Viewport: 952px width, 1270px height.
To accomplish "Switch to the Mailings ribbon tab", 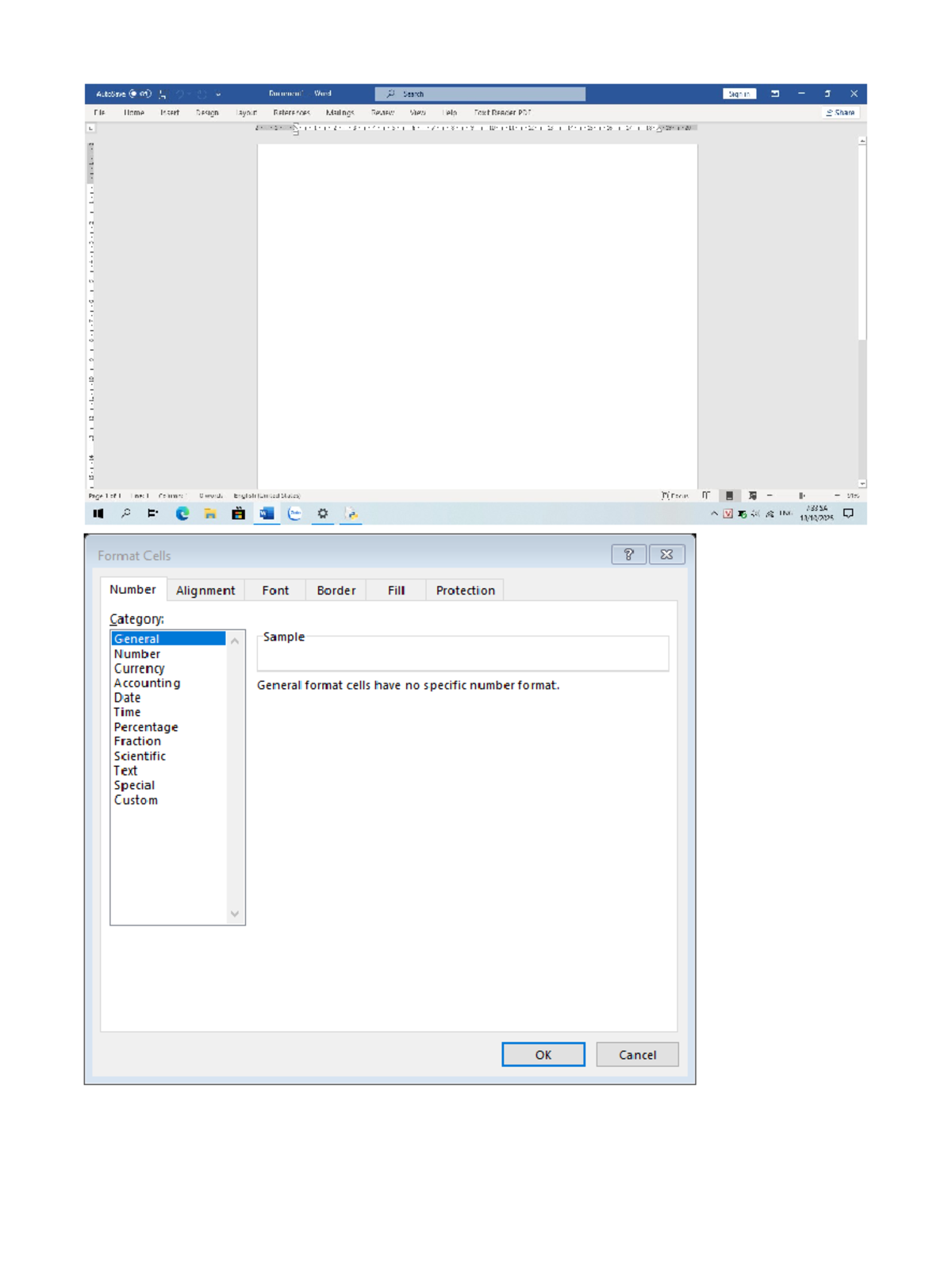I will pyautogui.click(x=340, y=113).
